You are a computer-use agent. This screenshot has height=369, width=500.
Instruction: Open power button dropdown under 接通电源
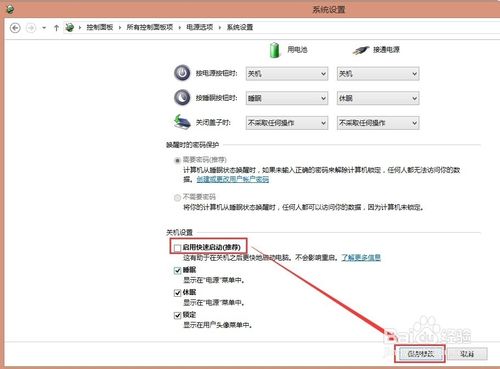pos(378,74)
